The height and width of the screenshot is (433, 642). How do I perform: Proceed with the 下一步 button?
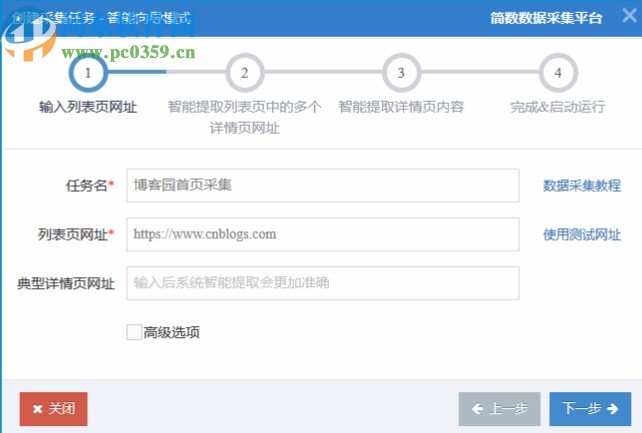point(590,409)
